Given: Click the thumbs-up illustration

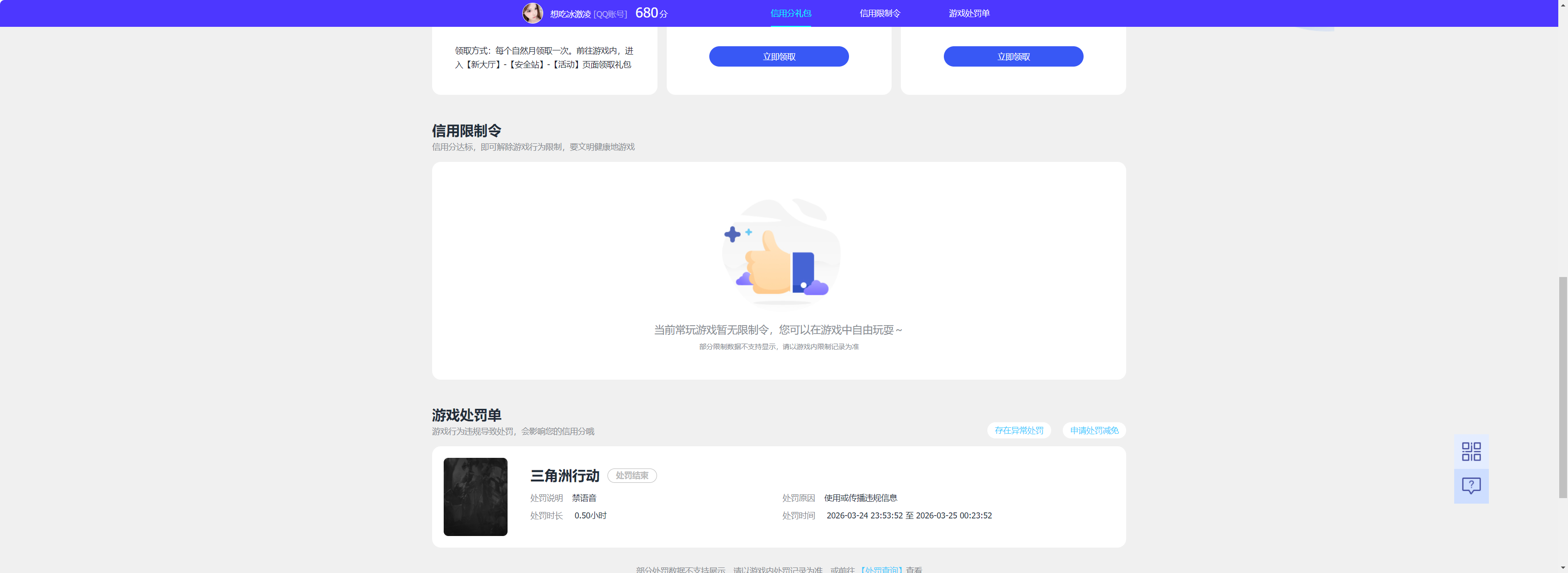Looking at the screenshot, I should click(x=781, y=252).
